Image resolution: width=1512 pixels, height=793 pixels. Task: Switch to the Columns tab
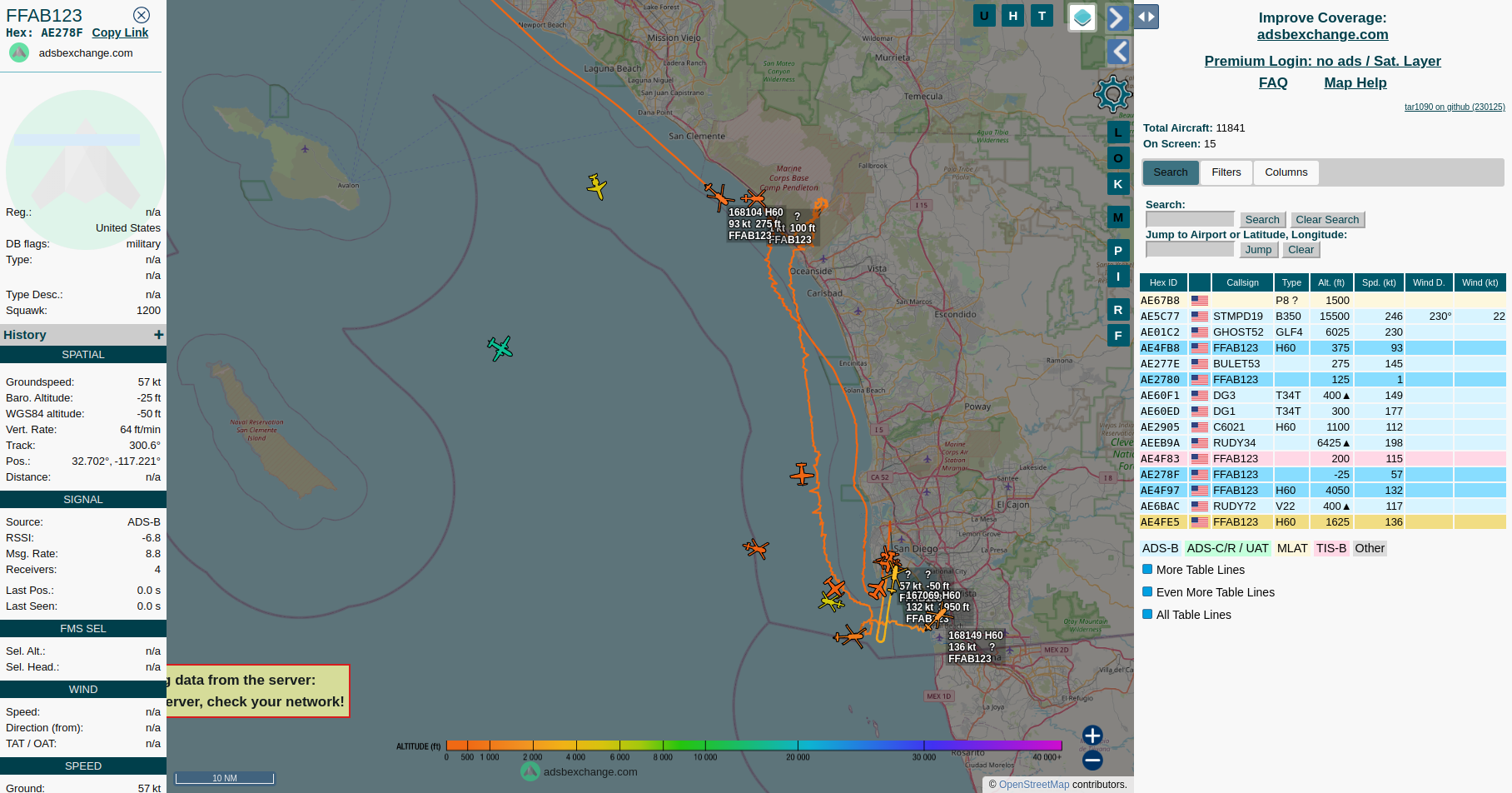(1286, 172)
